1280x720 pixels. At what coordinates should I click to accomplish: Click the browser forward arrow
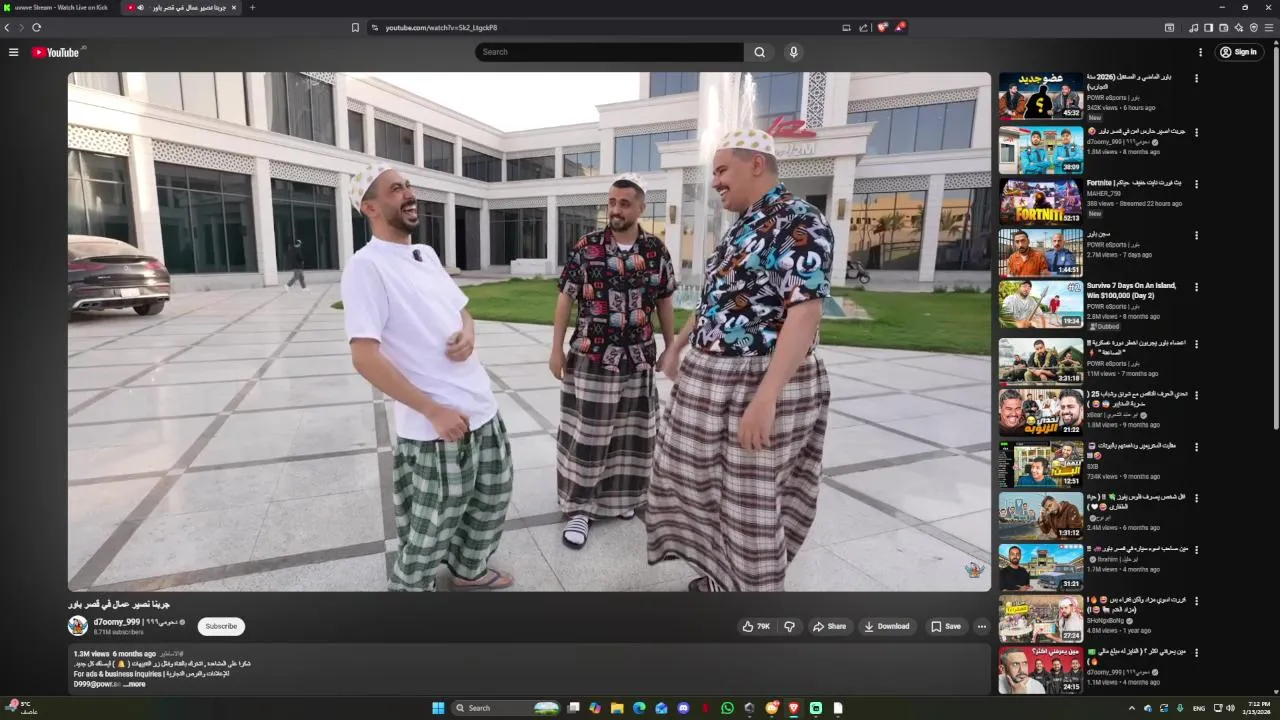coord(20,27)
